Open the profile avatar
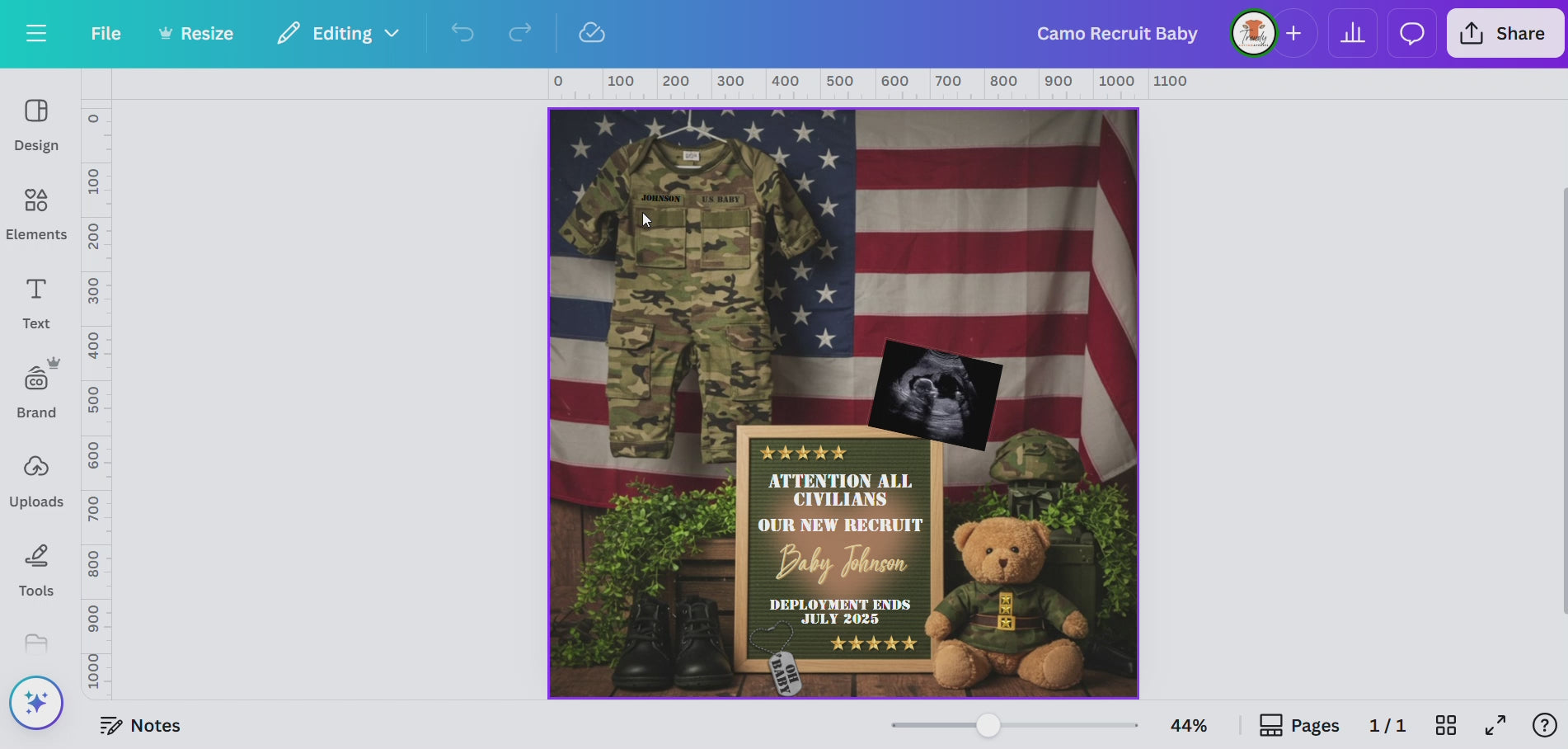This screenshot has width=1568, height=749. click(x=1253, y=34)
